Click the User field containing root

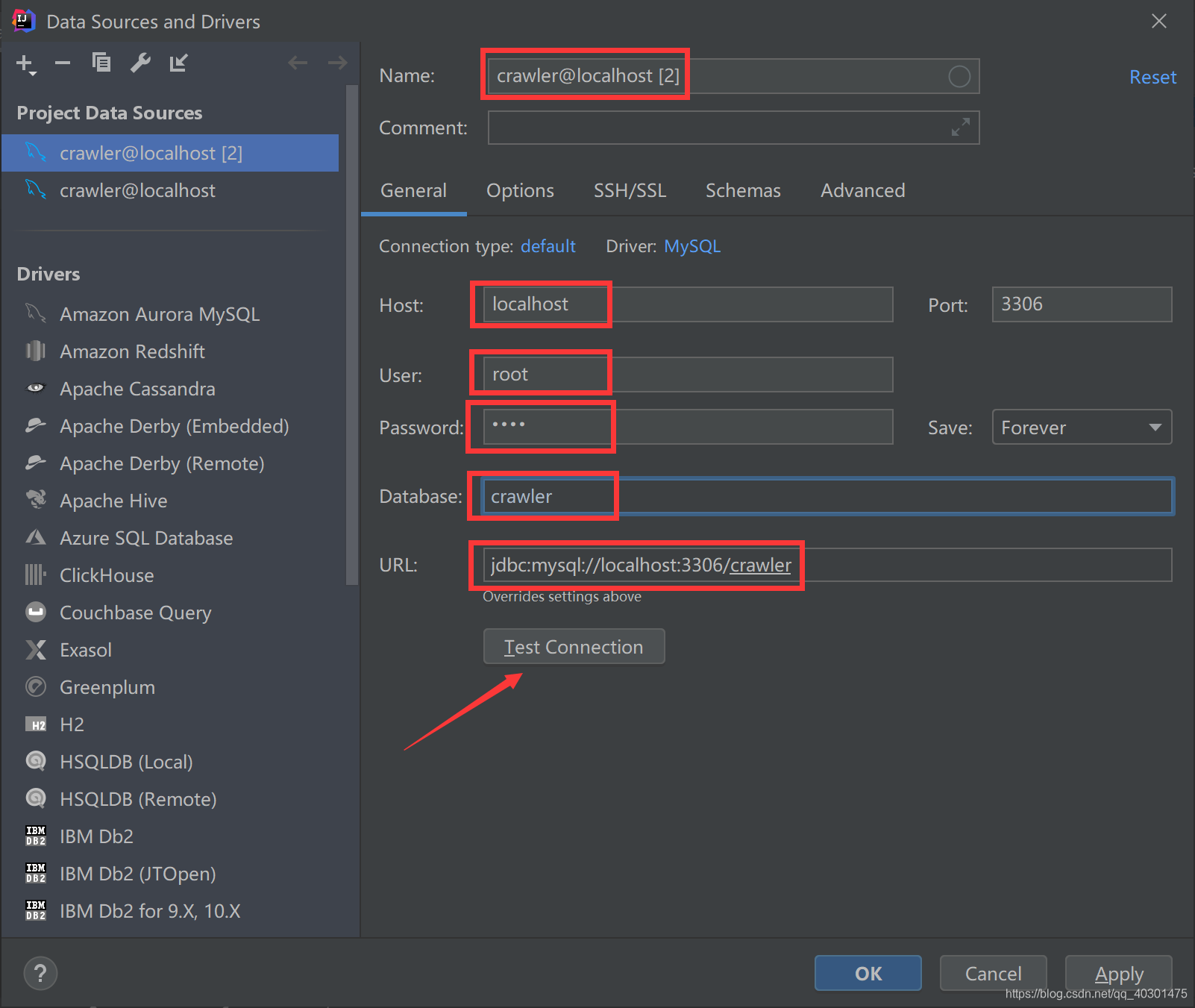pos(688,375)
